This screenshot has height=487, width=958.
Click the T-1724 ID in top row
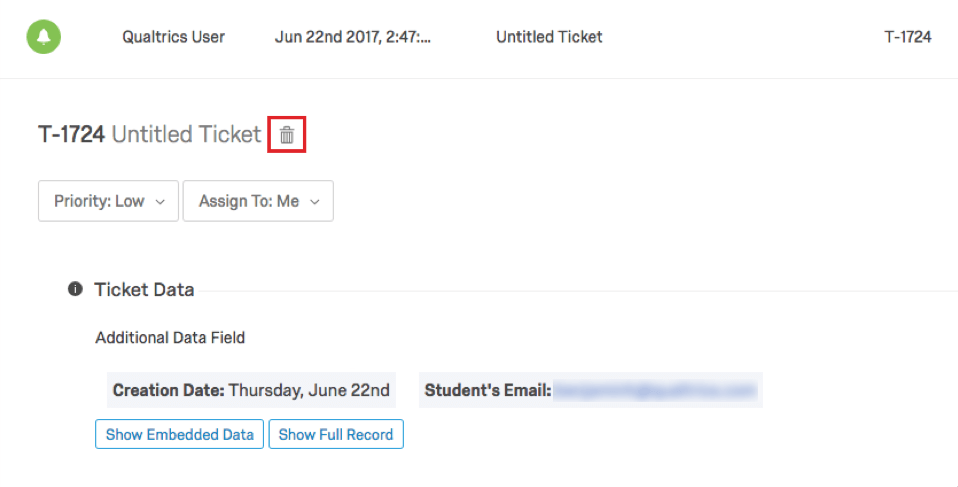point(907,37)
